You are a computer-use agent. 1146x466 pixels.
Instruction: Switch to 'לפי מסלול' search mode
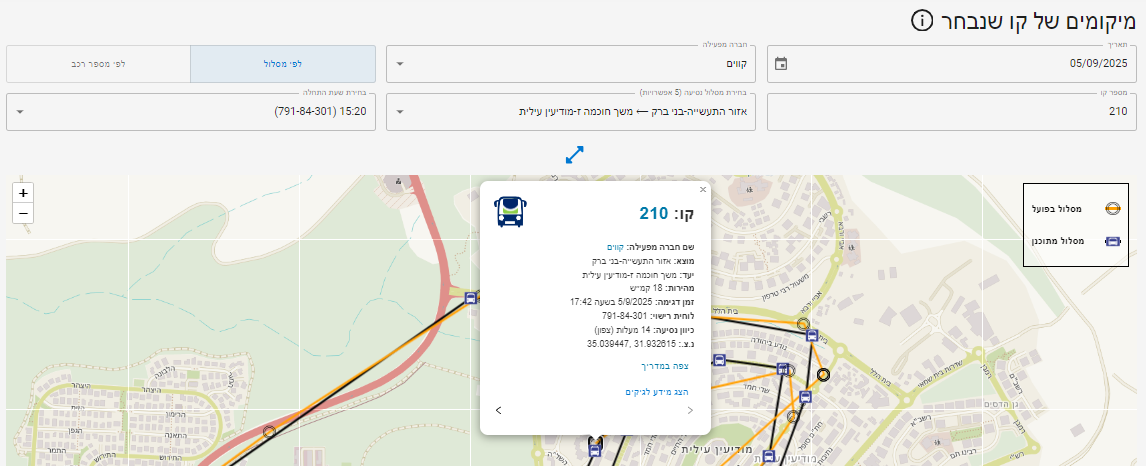(283, 64)
